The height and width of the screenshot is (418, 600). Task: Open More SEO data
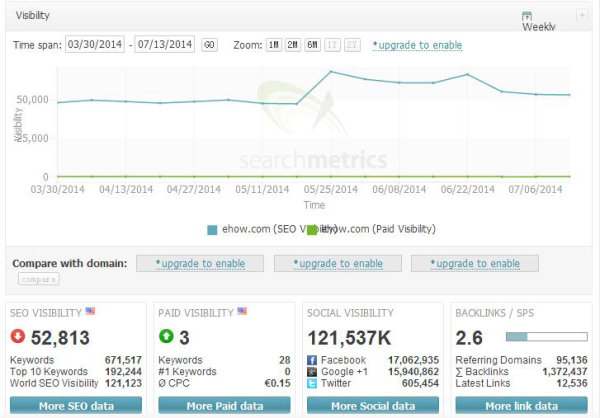[75, 405]
